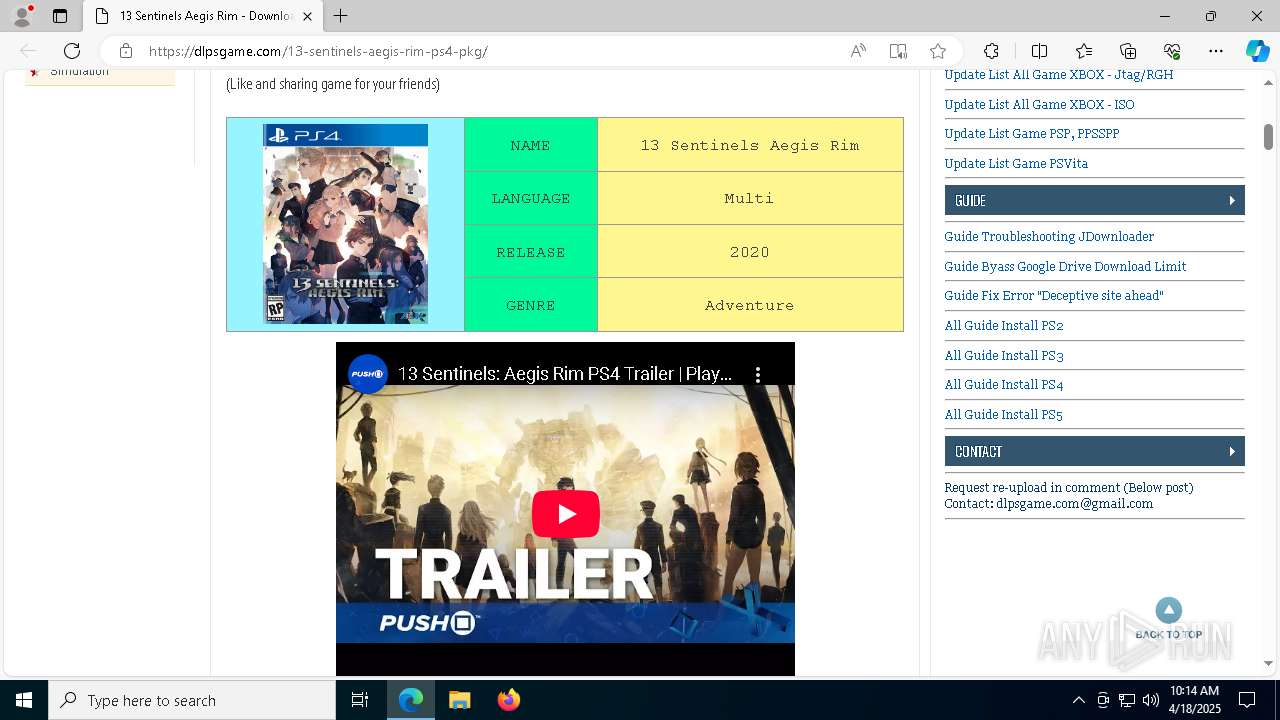
Task: Select the 13 Sentinels Aegis Rim tab
Action: 203,16
